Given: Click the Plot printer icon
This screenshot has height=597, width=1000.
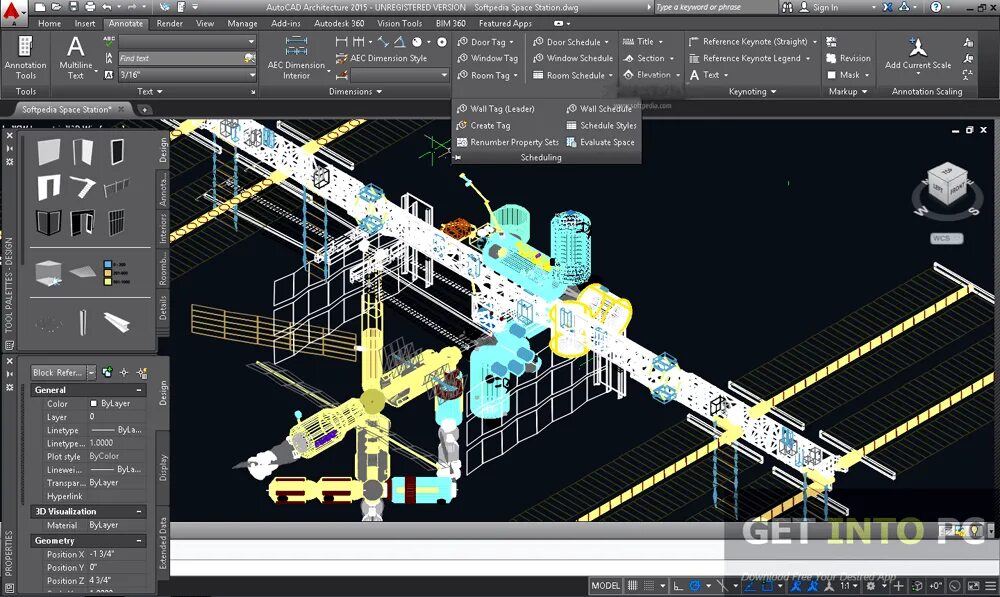Looking at the screenshot, I should (91, 7).
